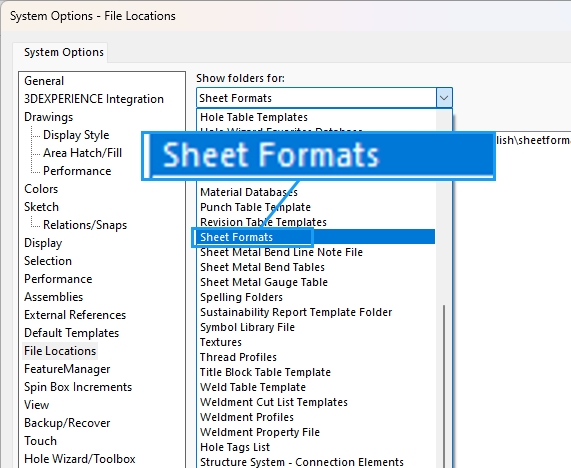
Task: Select Spin Box Increments
Action: tap(78, 387)
